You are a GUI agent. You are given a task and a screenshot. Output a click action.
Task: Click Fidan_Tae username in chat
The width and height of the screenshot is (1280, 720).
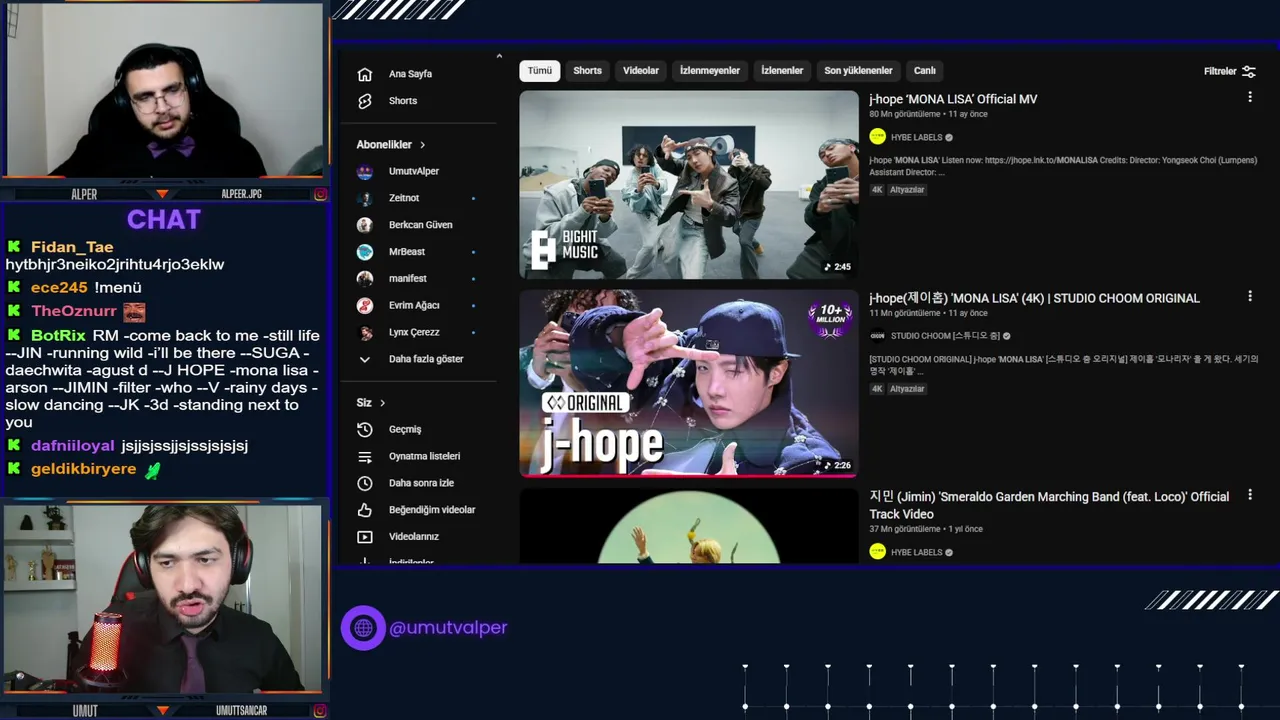(72, 247)
